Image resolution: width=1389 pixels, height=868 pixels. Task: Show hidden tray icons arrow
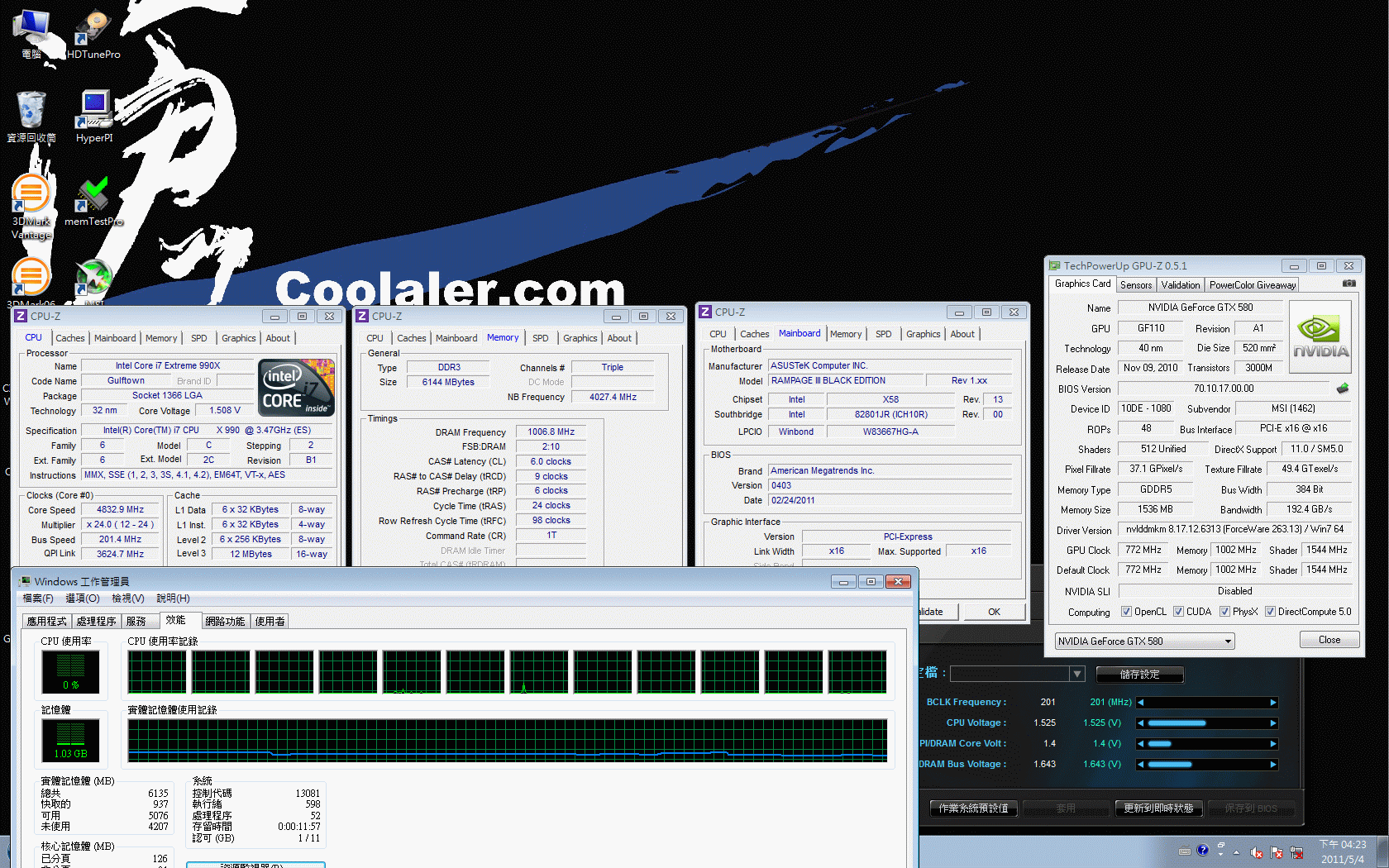[1236, 851]
